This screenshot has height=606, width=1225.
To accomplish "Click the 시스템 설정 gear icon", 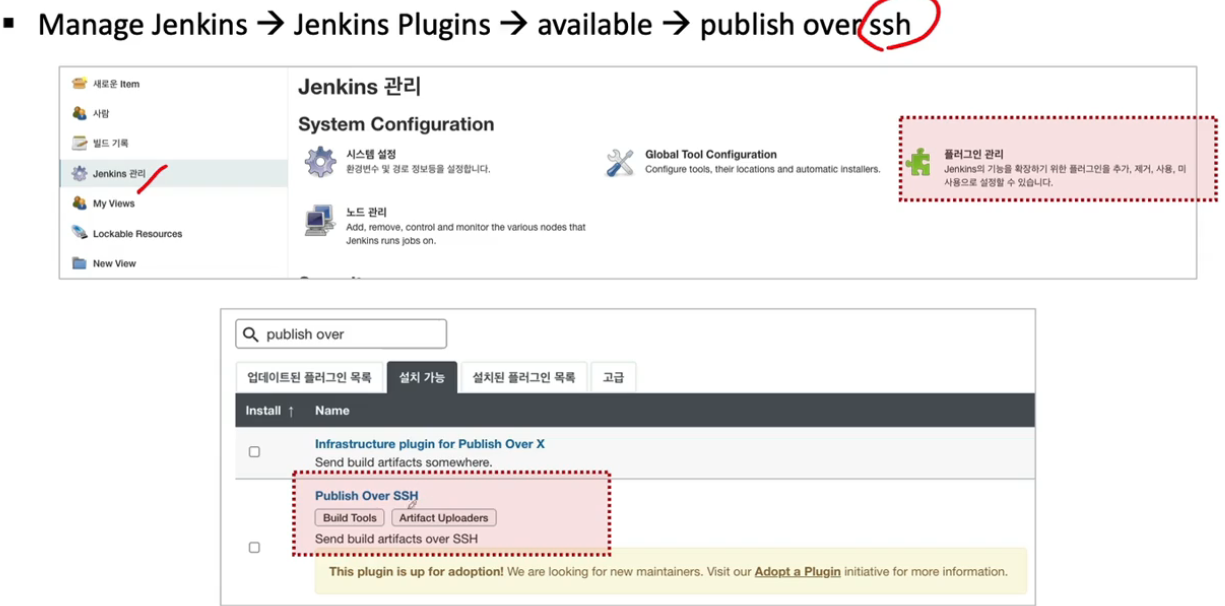I will [320, 161].
